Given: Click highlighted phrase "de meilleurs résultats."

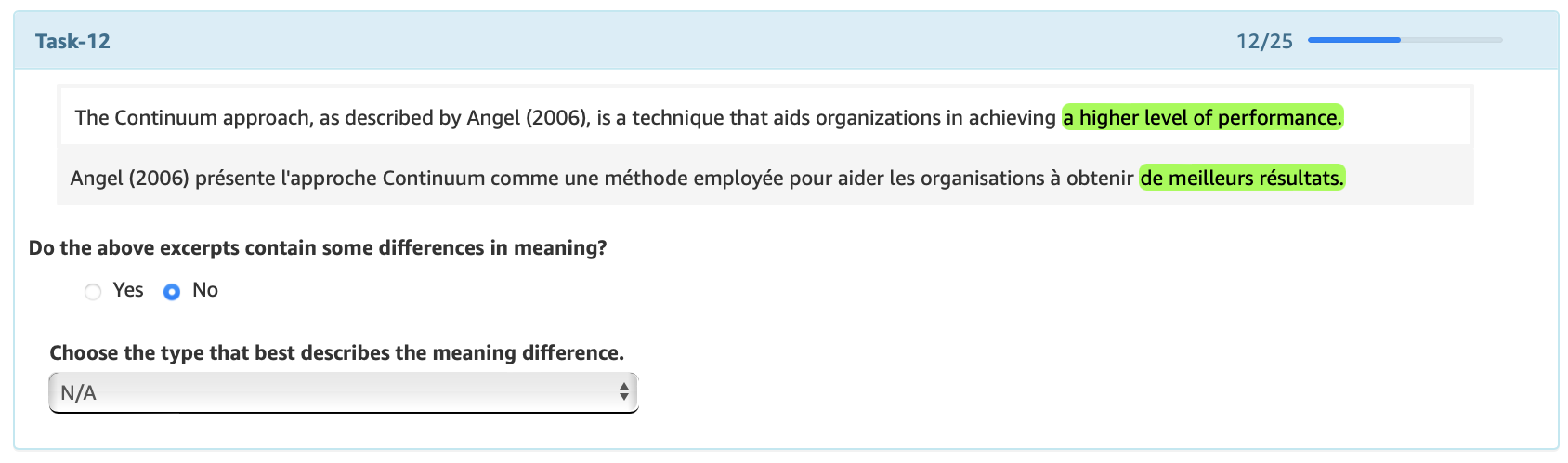Looking at the screenshot, I should point(1241,179).
